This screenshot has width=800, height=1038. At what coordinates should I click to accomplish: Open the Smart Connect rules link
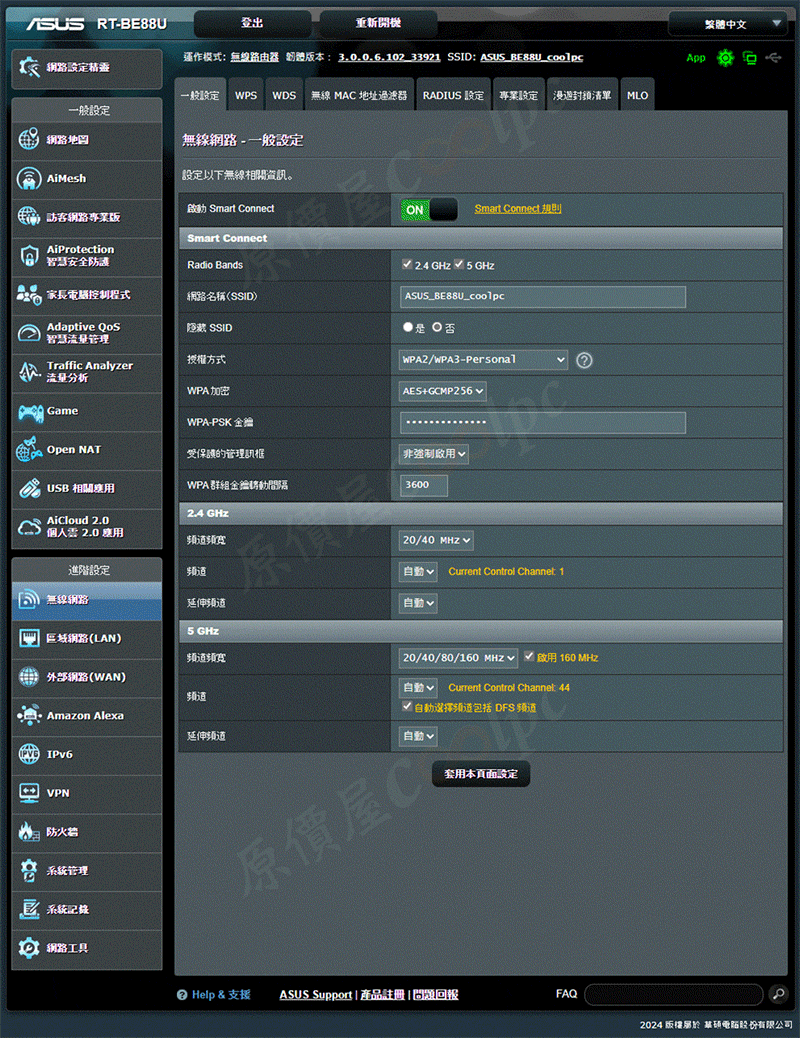pyautogui.click(x=518, y=209)
